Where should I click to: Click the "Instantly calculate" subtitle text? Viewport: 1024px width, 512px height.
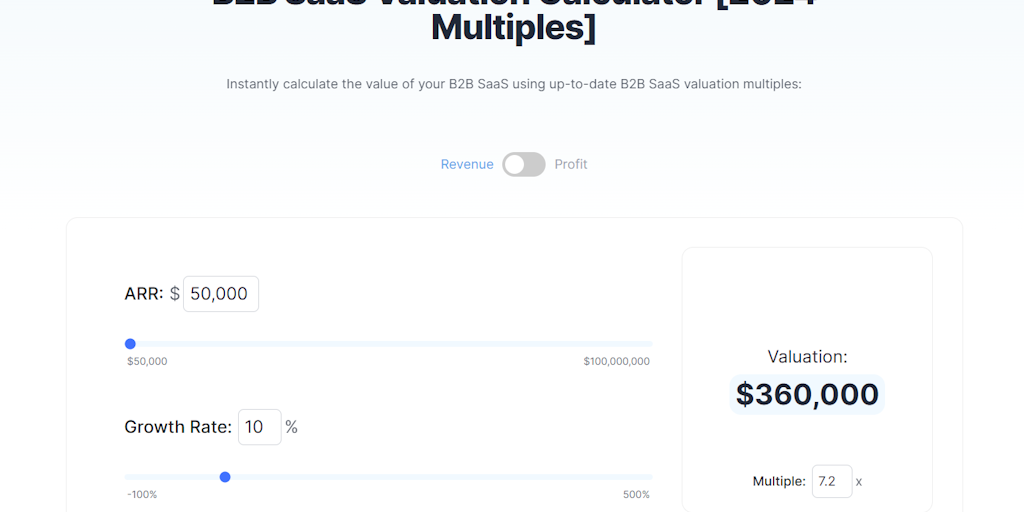(514, 84)
